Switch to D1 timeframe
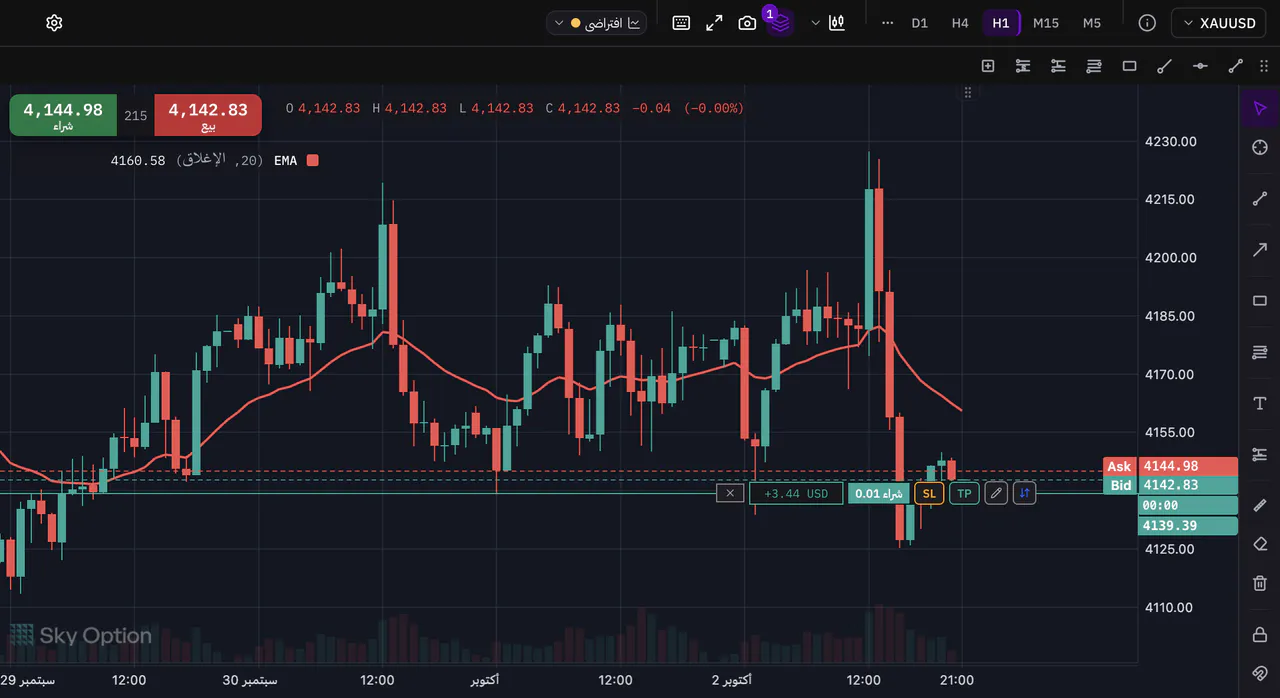Screen dimensions: 1280x698 click(920, 23)
